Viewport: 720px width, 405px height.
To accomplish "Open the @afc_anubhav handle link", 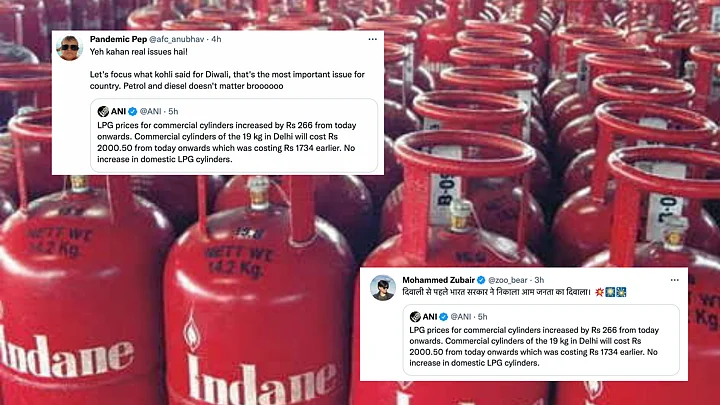I will coord(177,39).
